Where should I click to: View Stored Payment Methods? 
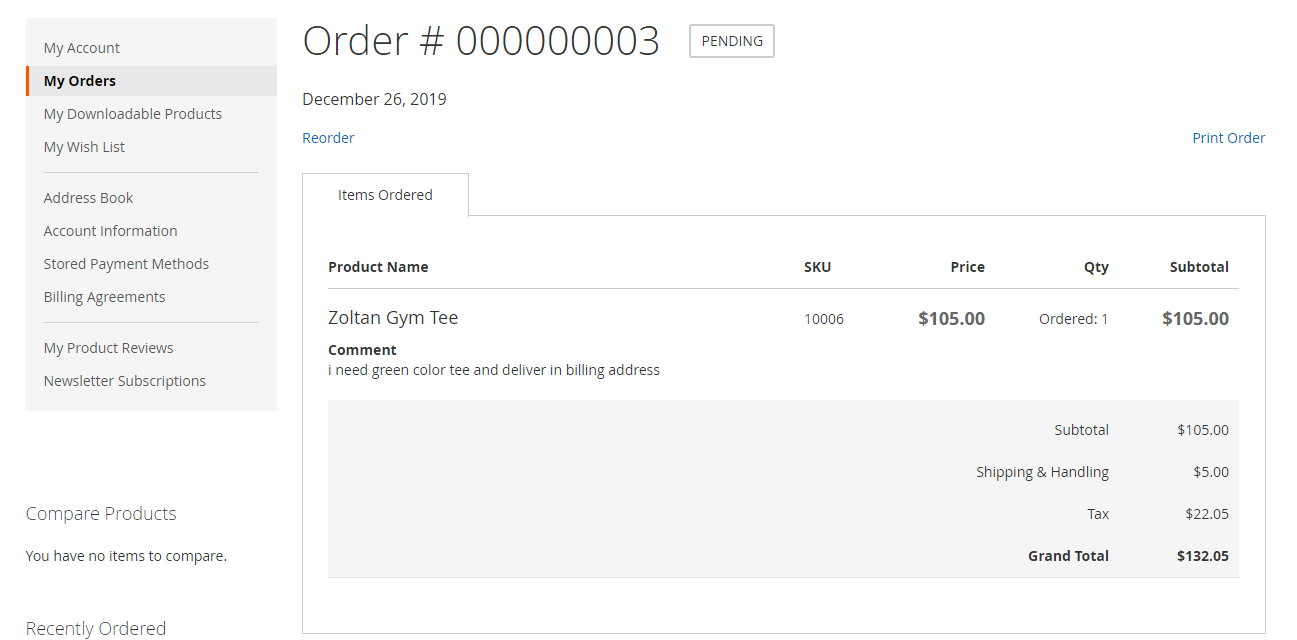click(126, 264)
